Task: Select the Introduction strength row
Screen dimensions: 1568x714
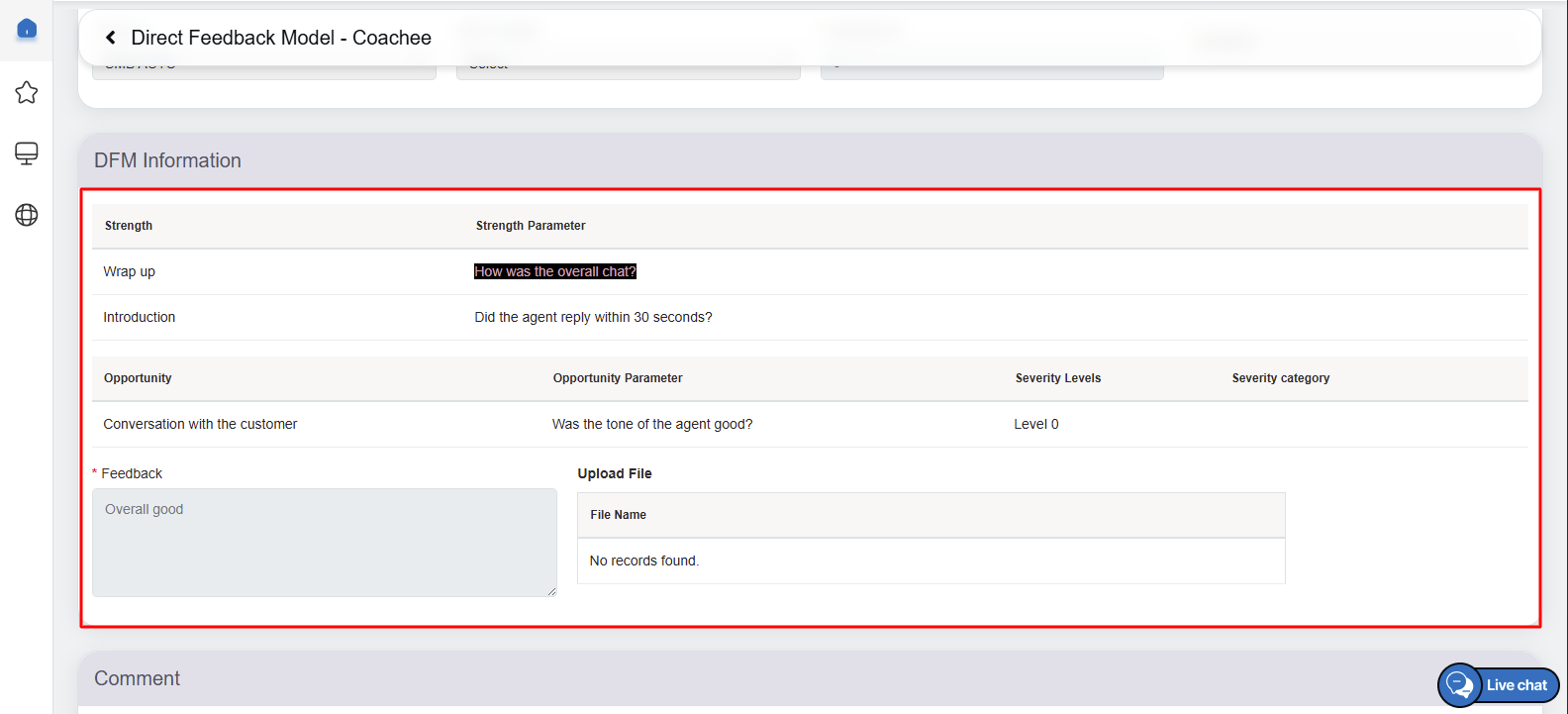Action: pyautogui.click(x=140, y=317)
